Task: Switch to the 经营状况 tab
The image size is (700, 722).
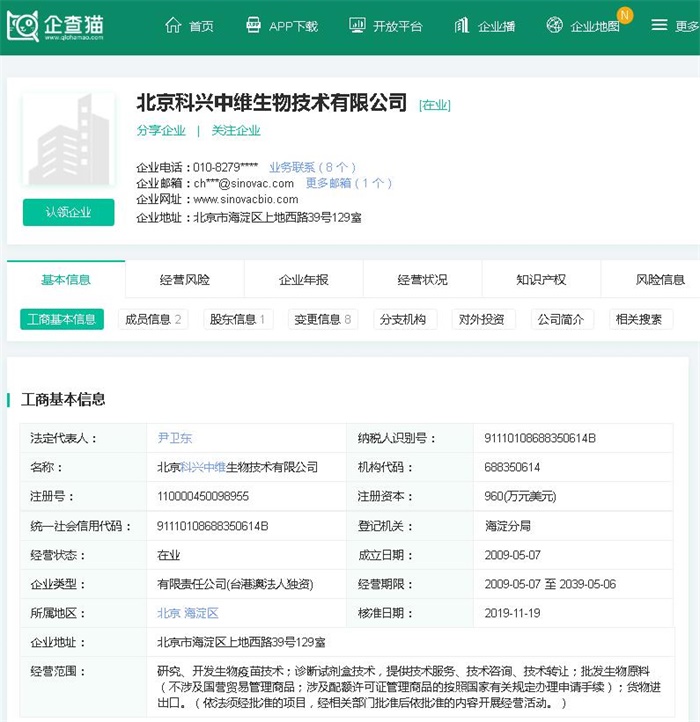Action: coord(422,279)
